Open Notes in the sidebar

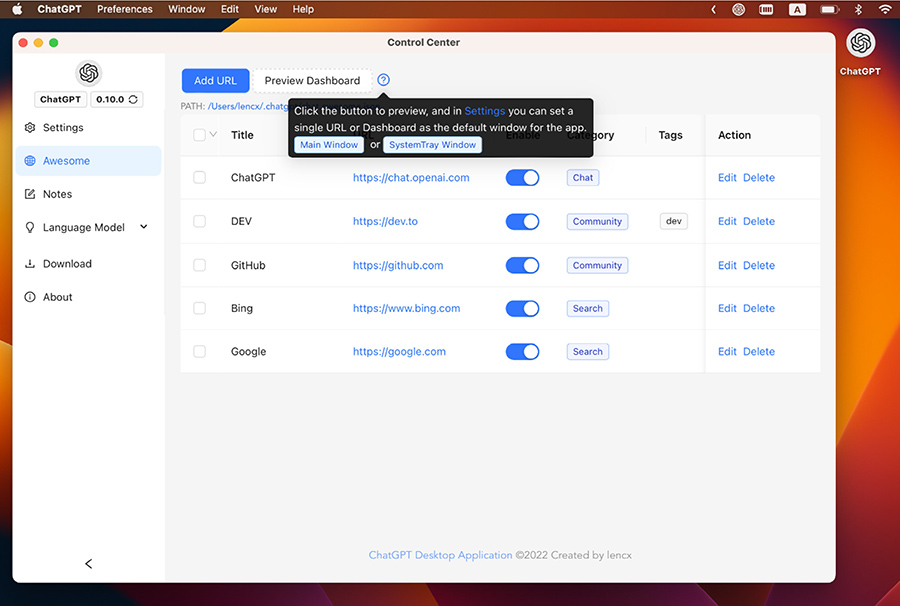88,194
